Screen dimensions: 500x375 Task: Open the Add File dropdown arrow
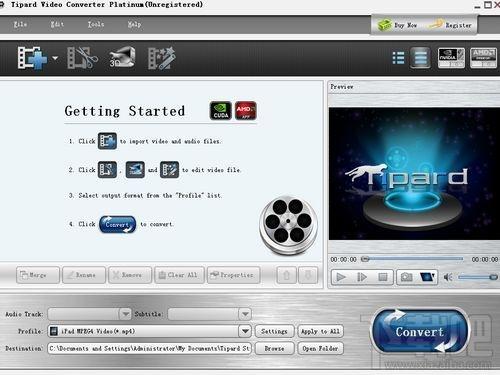(55, 58)
